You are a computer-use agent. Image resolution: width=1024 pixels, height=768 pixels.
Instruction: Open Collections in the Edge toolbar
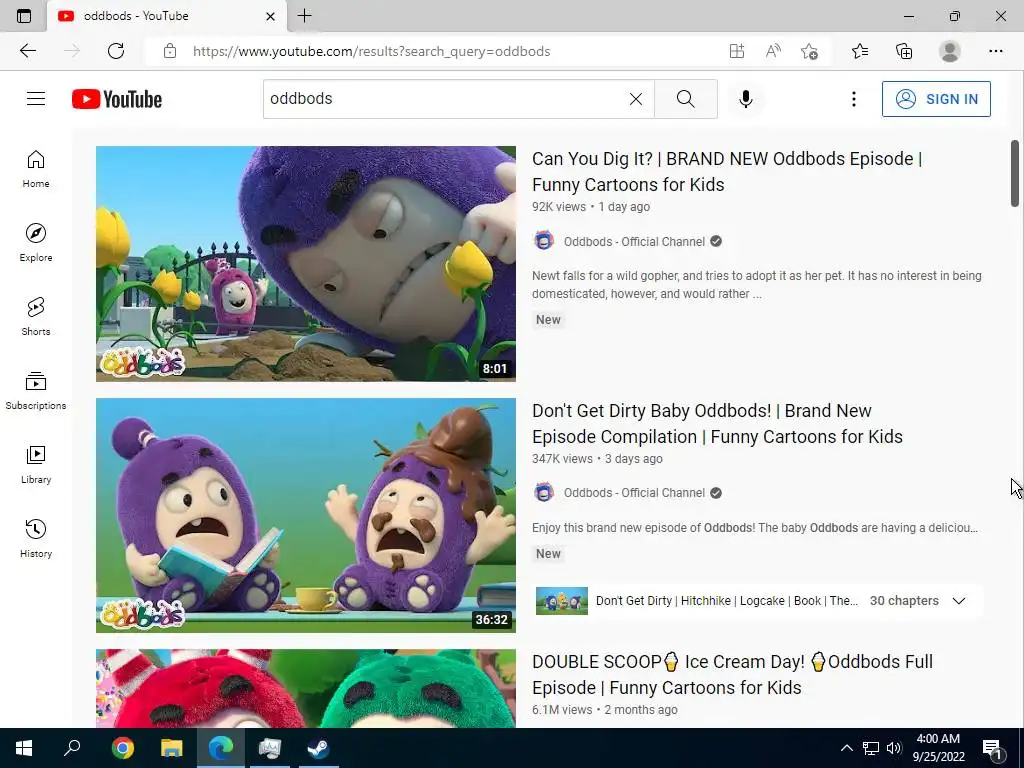coord(904,51)
